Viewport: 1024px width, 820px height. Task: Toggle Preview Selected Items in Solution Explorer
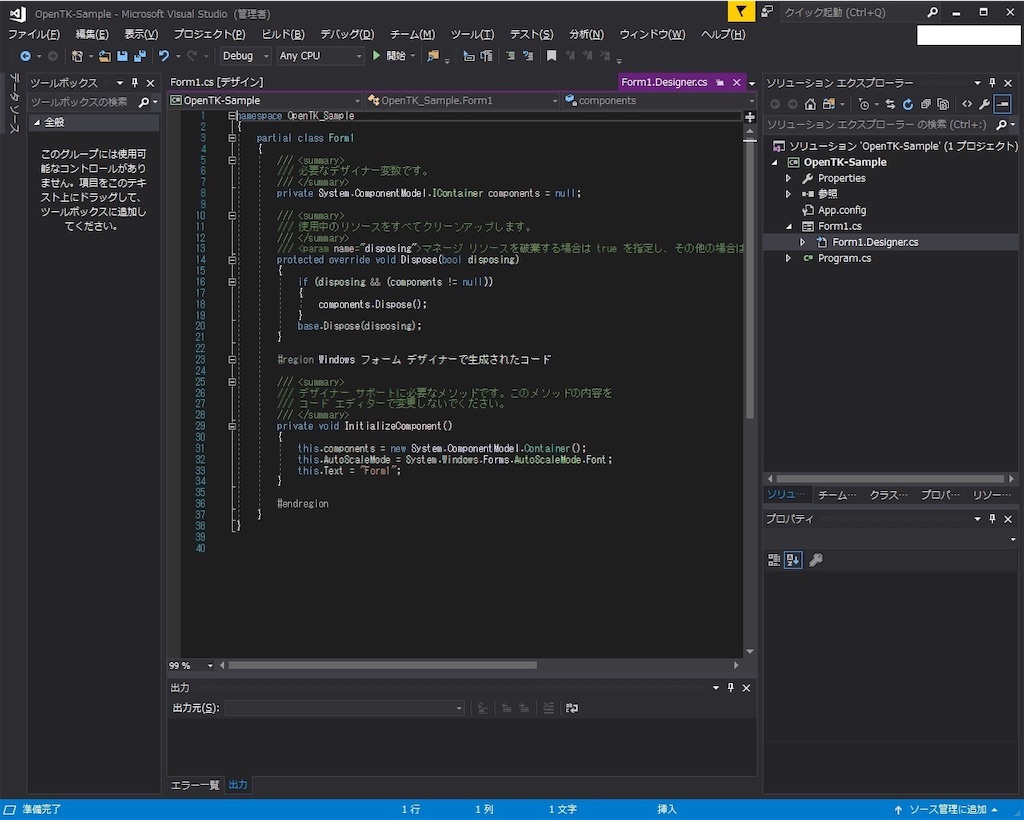point(1002,104)
